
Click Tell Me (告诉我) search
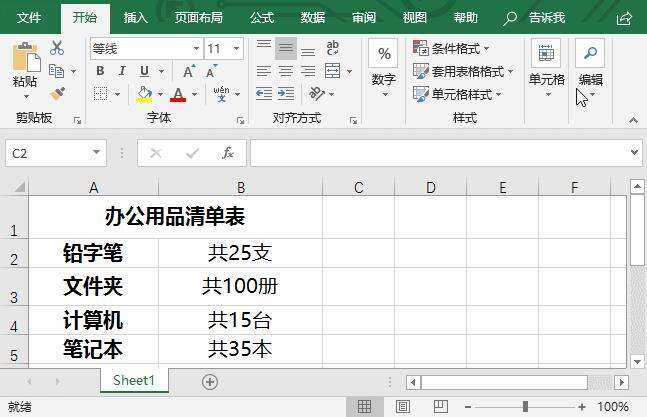pyautogui.click(x=534, y=18)
